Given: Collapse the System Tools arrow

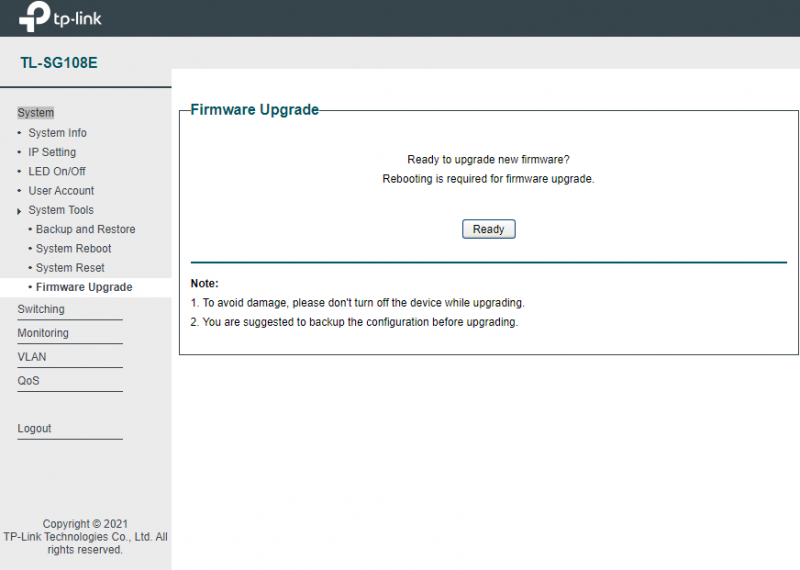Looking at the screenshot, I should [x=19, y=211].
